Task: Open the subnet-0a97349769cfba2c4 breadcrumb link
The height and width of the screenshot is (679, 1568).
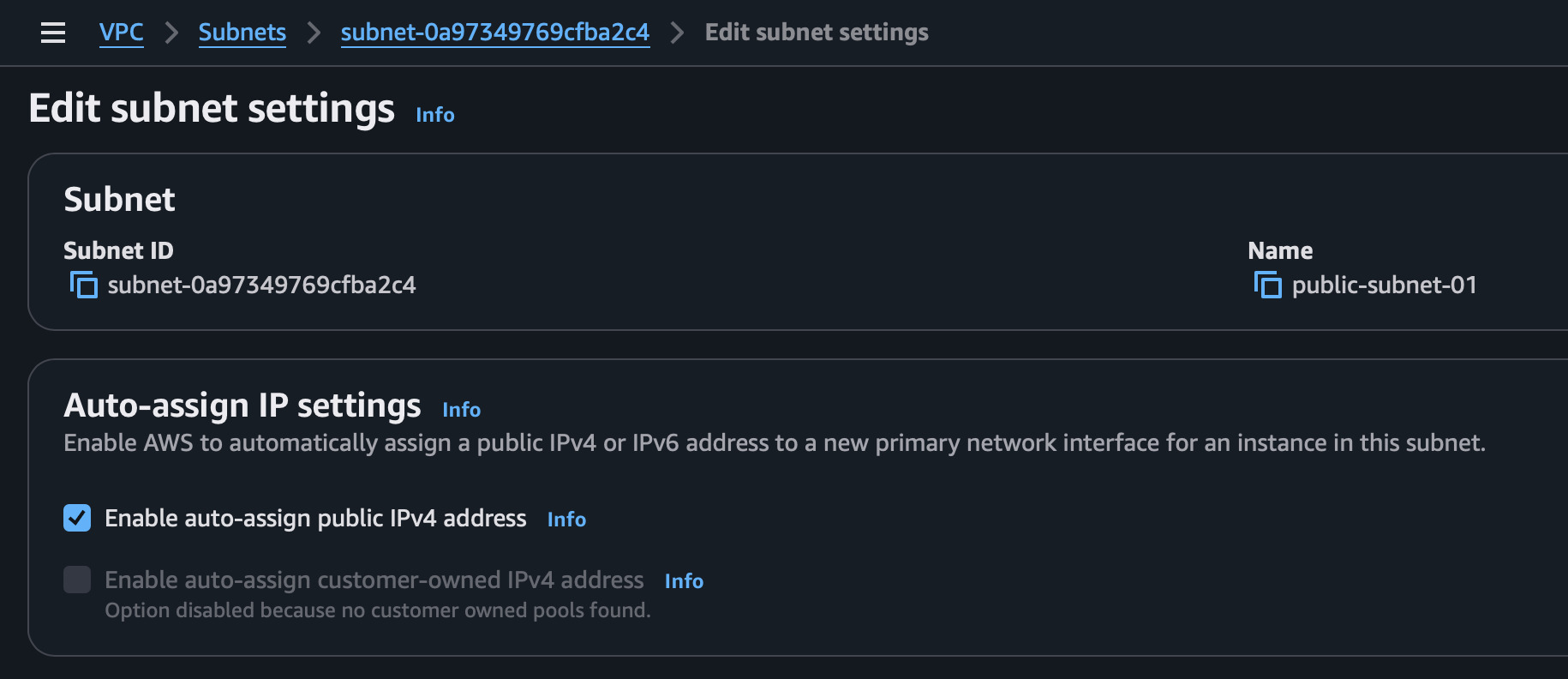Action: pos(494,33)
